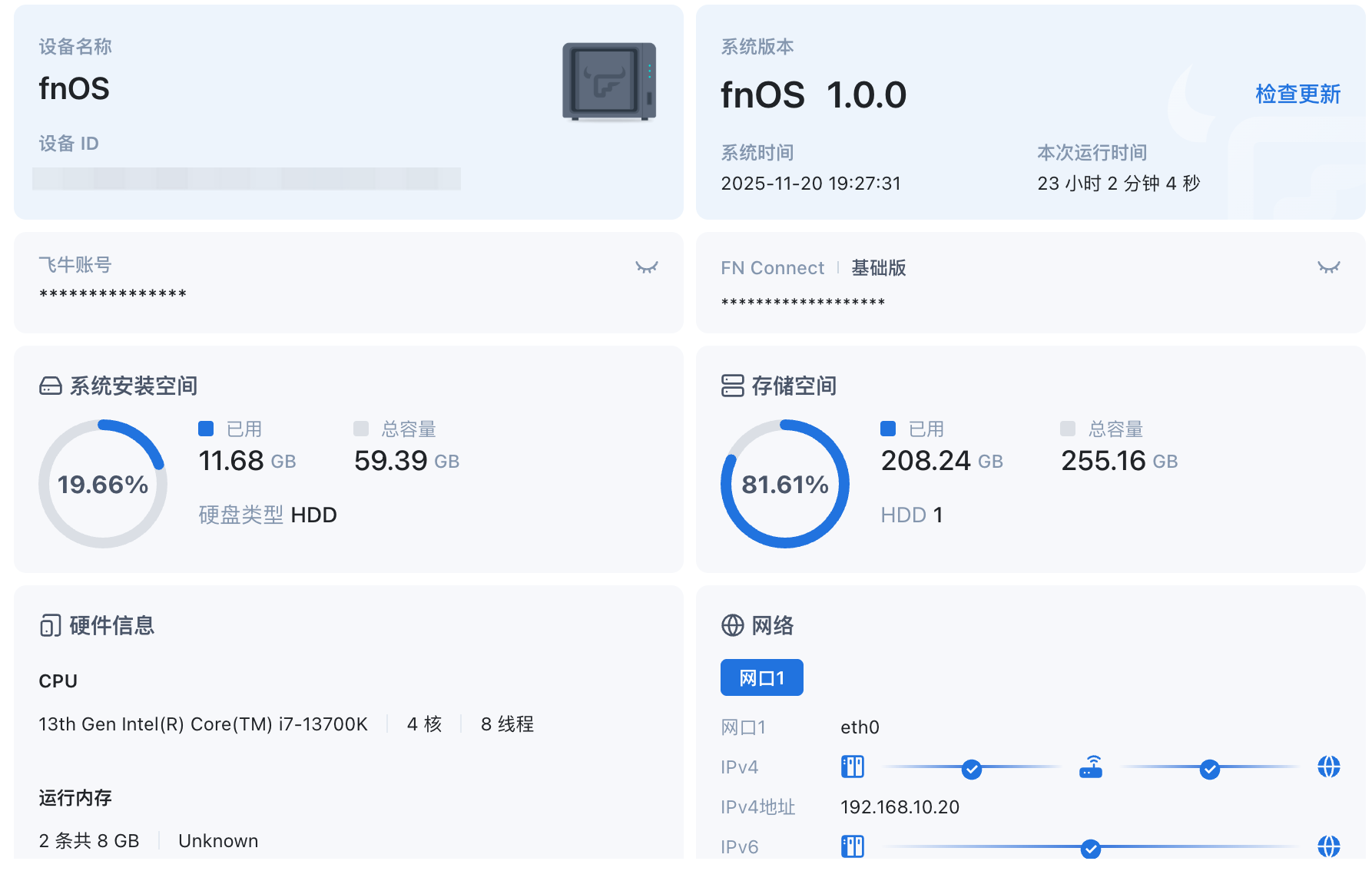Click the IPv6 NAS device icon
This screenshot has width=1372, height=871.
pyautogui.click(x=853, y=846)
